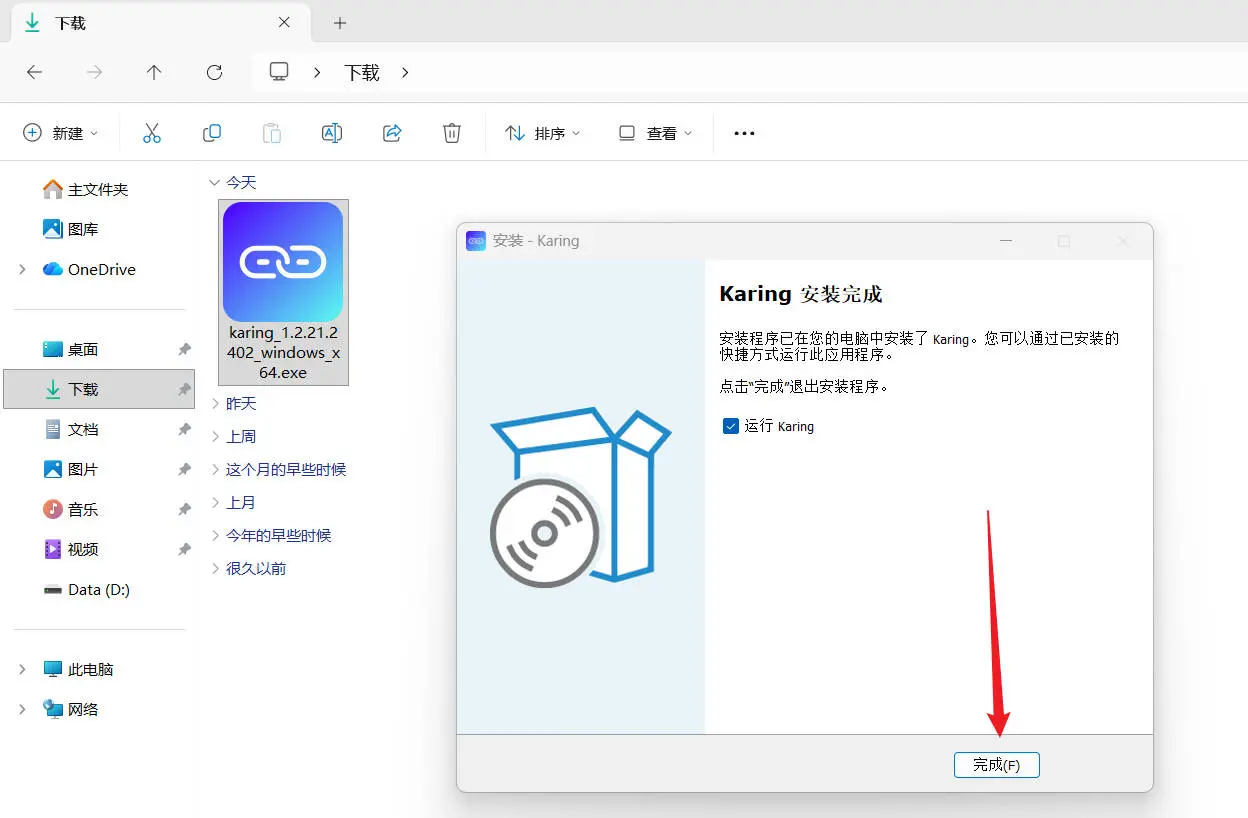Expand the OneDrive tree node

[22, 269]
